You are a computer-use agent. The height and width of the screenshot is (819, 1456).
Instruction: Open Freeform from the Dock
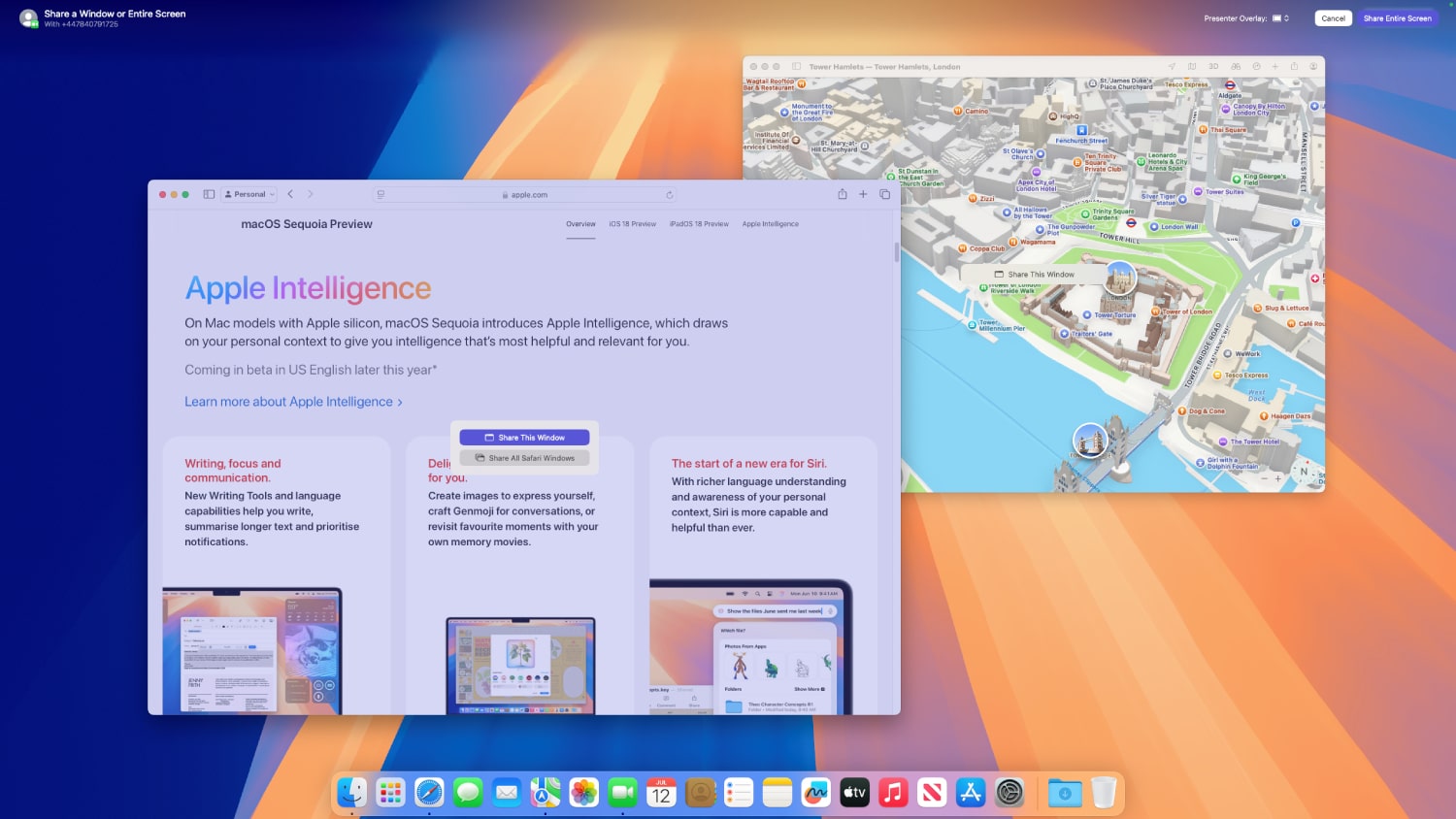[815, 793]
